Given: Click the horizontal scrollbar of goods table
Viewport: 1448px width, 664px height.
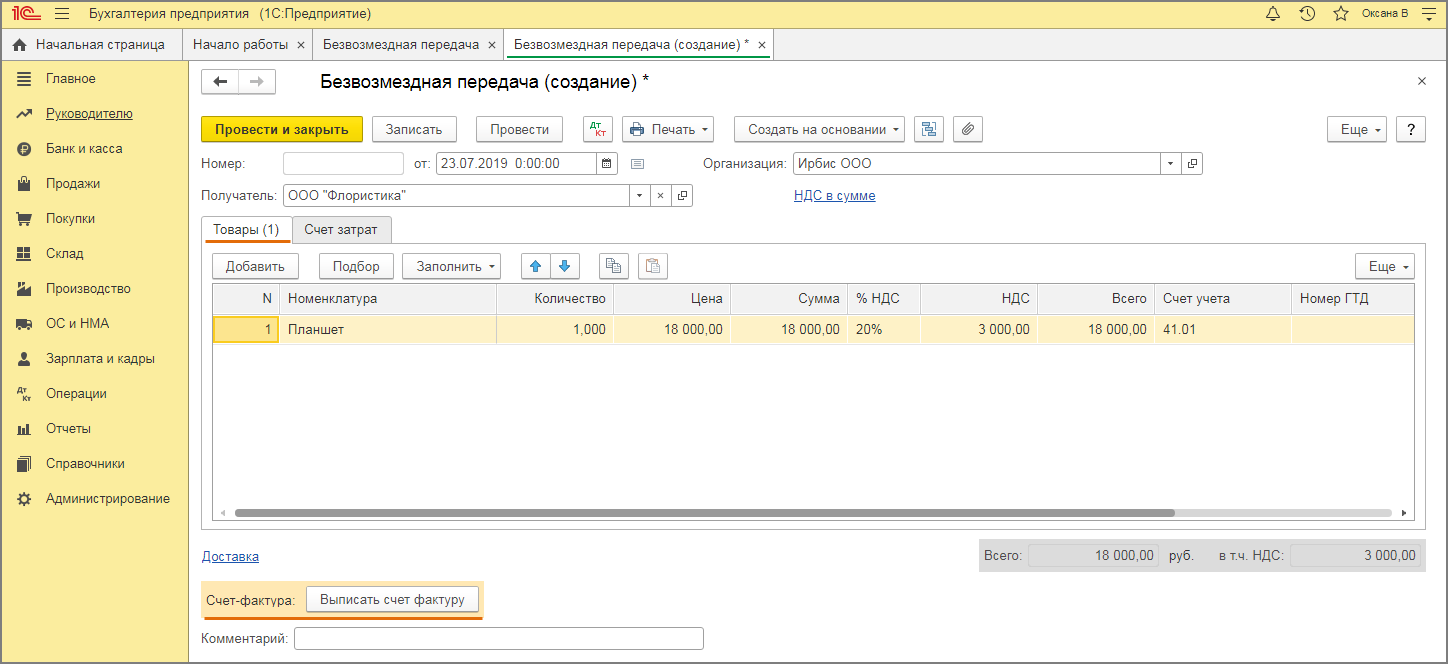Looking at the screenshot, I should tap(704, 513).
